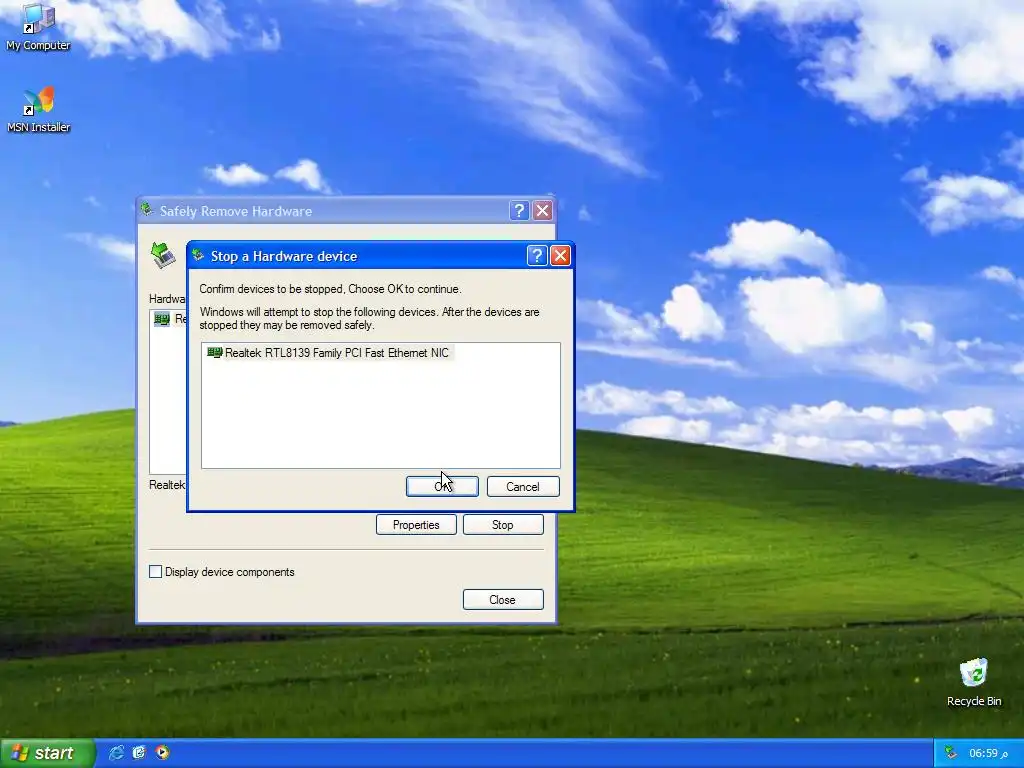Open Properties in Safely Remove Hardware window

(x=416, y=525)
